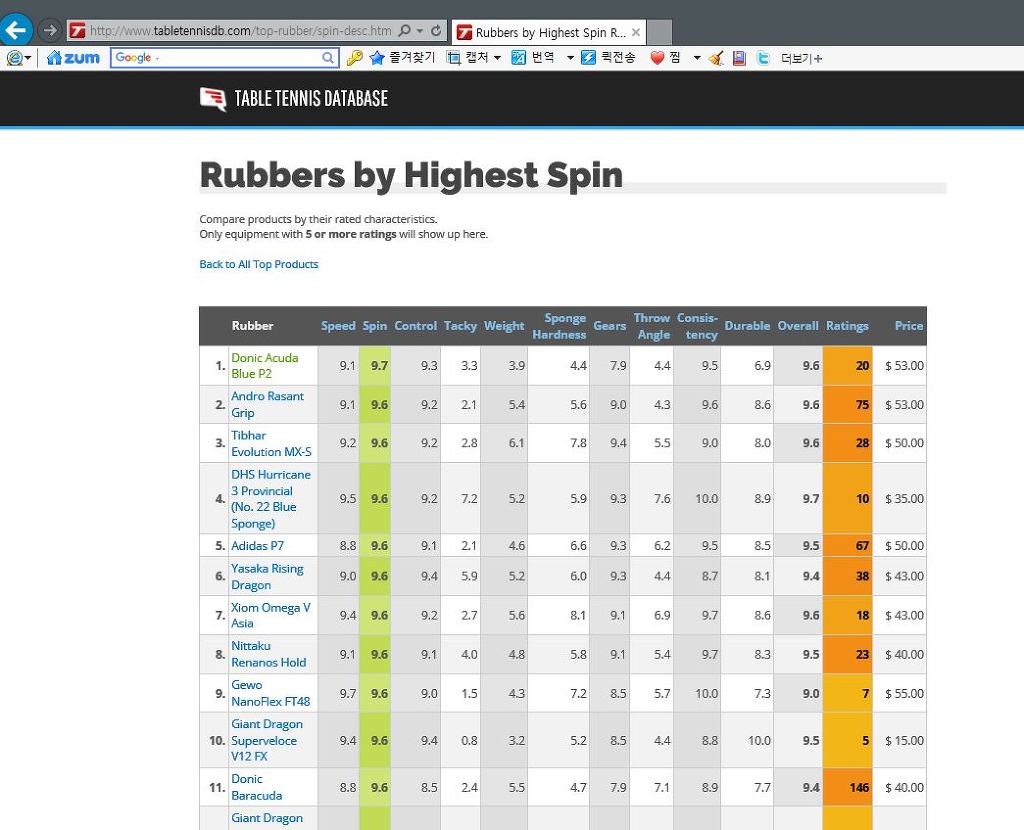This screenshot has height=830, width=1024.
Task: Sort table by Weight column
Action: (x=504, y=326)
